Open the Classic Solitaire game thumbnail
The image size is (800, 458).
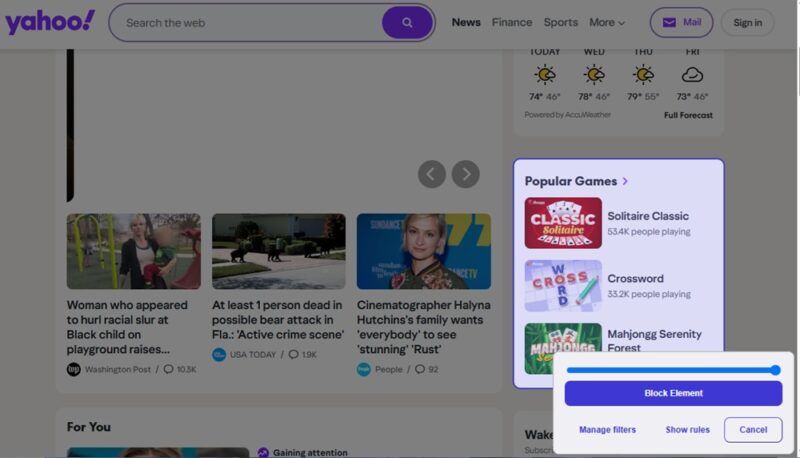tap(563, 223)
